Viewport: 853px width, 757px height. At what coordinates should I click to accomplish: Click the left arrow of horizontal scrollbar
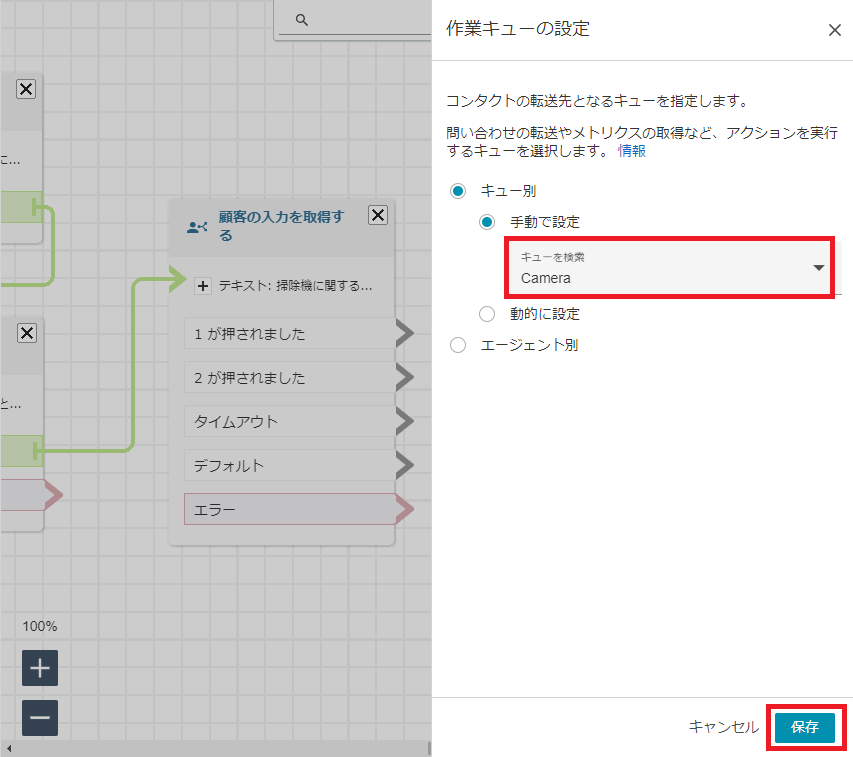8,749
